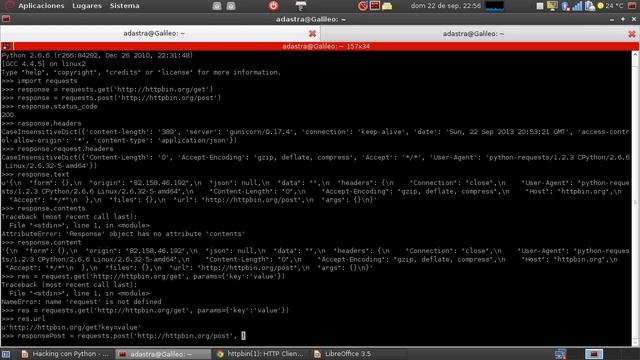
Task: Click the small white square tray icon
Action: 540,6
